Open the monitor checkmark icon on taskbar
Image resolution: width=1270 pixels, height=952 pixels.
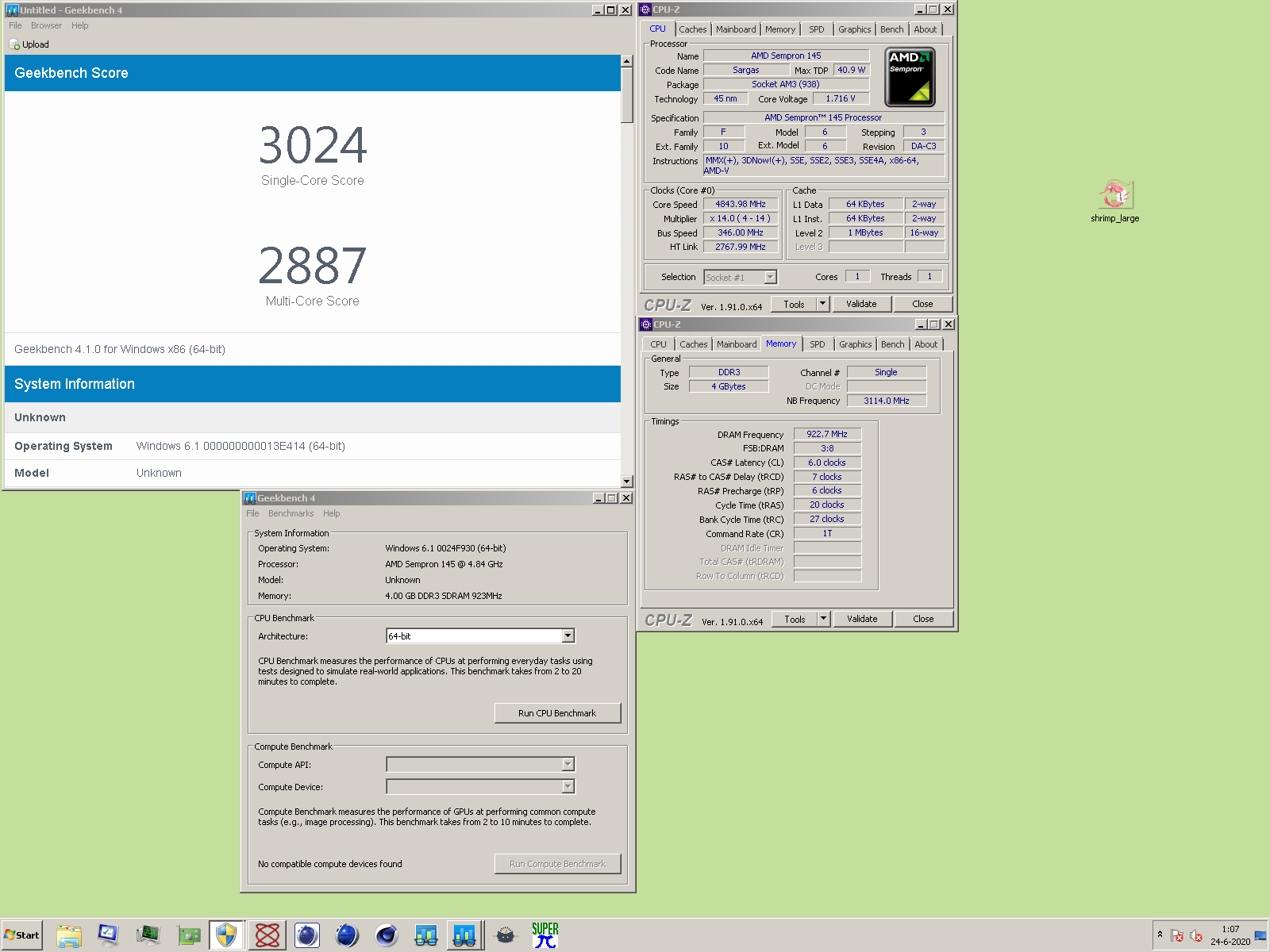[108, 935]
